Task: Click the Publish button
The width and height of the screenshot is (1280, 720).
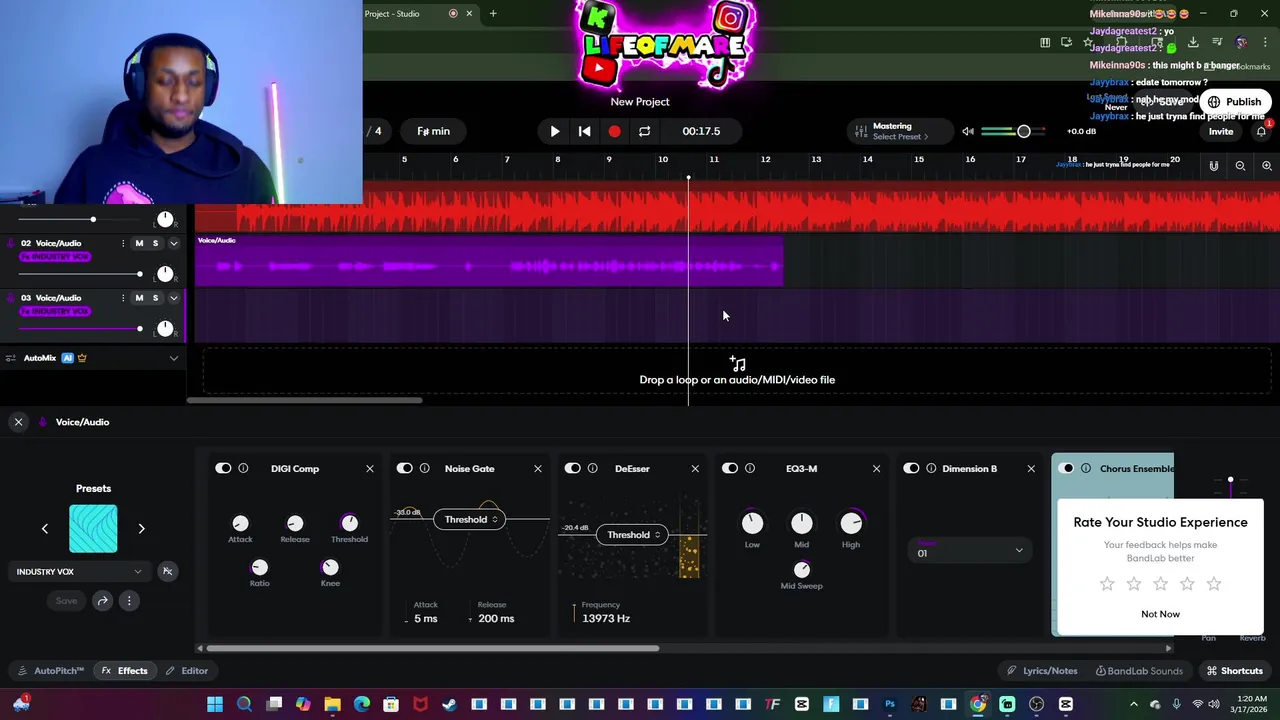Action: click(x=1235, y=102)
